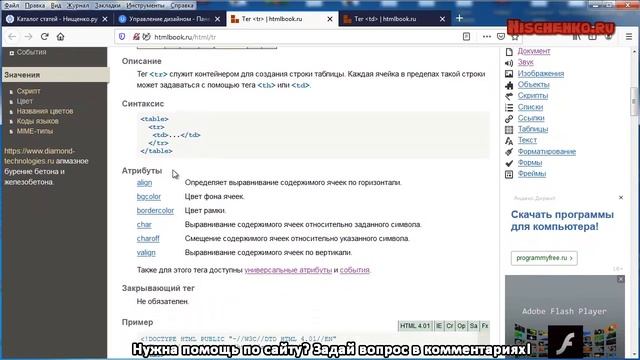Open the char attribute link
This screenshot has width=640, height=360.
[144, 224]
